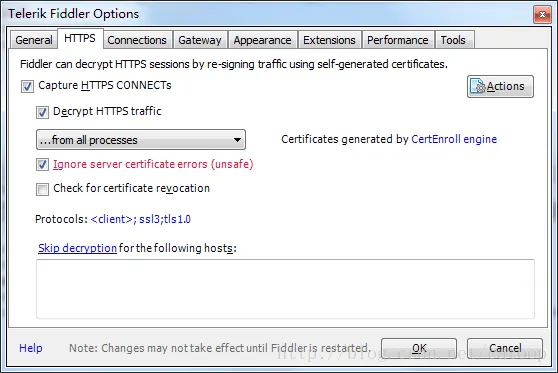
Task: Open the Help link
Action: click(x=31, y=348)
